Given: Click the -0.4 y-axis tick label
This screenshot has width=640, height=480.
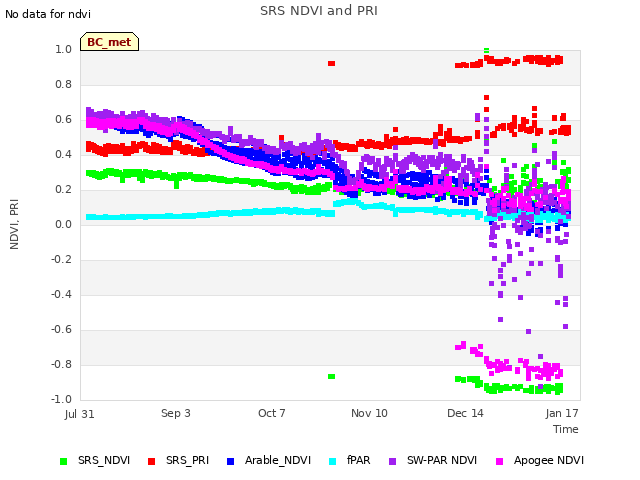Looking at the screenshot, I should 61,295.
